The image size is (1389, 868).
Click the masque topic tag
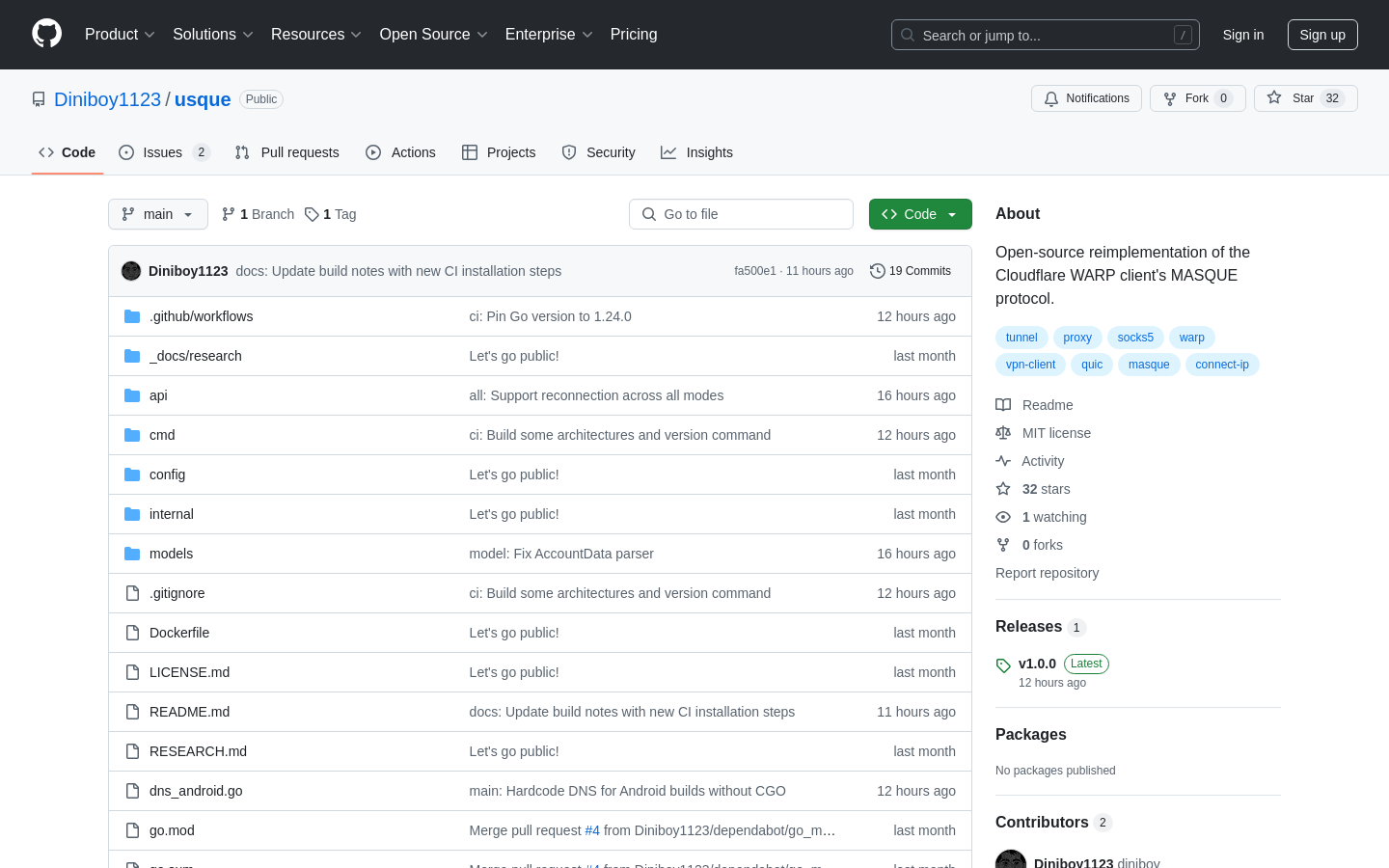[1149, 365]
